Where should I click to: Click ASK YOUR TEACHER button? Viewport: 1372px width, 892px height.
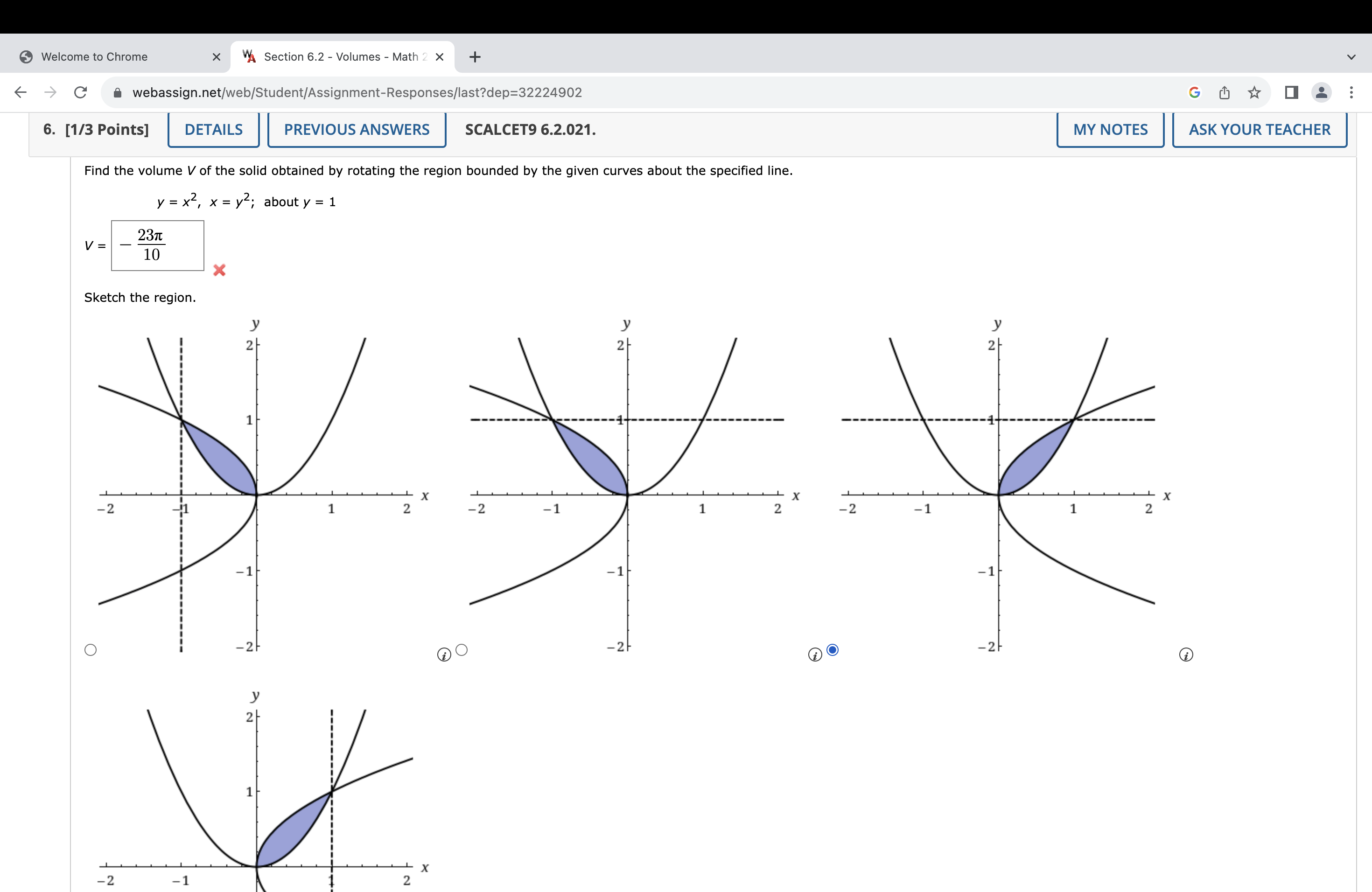1259,130
